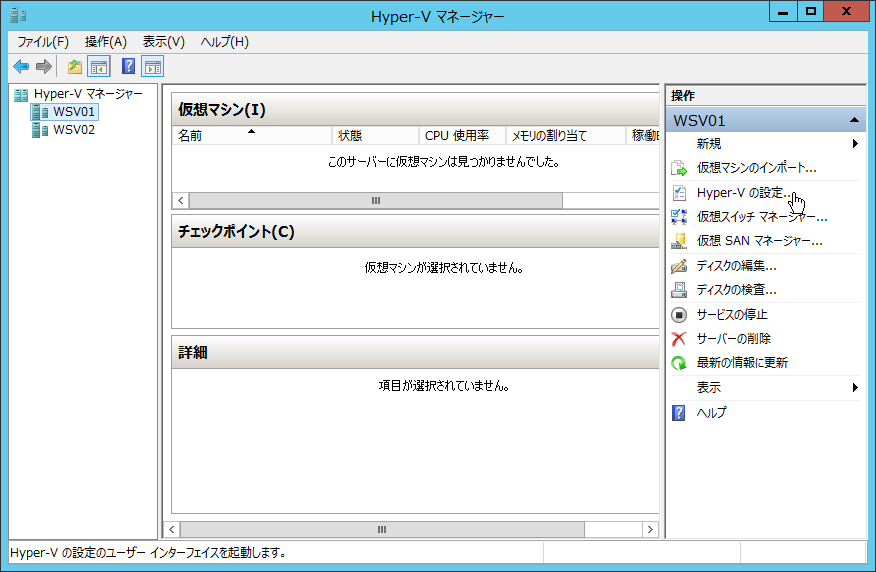Open the 操作(A) menu
876x572 pixels.
coord(106,42)
